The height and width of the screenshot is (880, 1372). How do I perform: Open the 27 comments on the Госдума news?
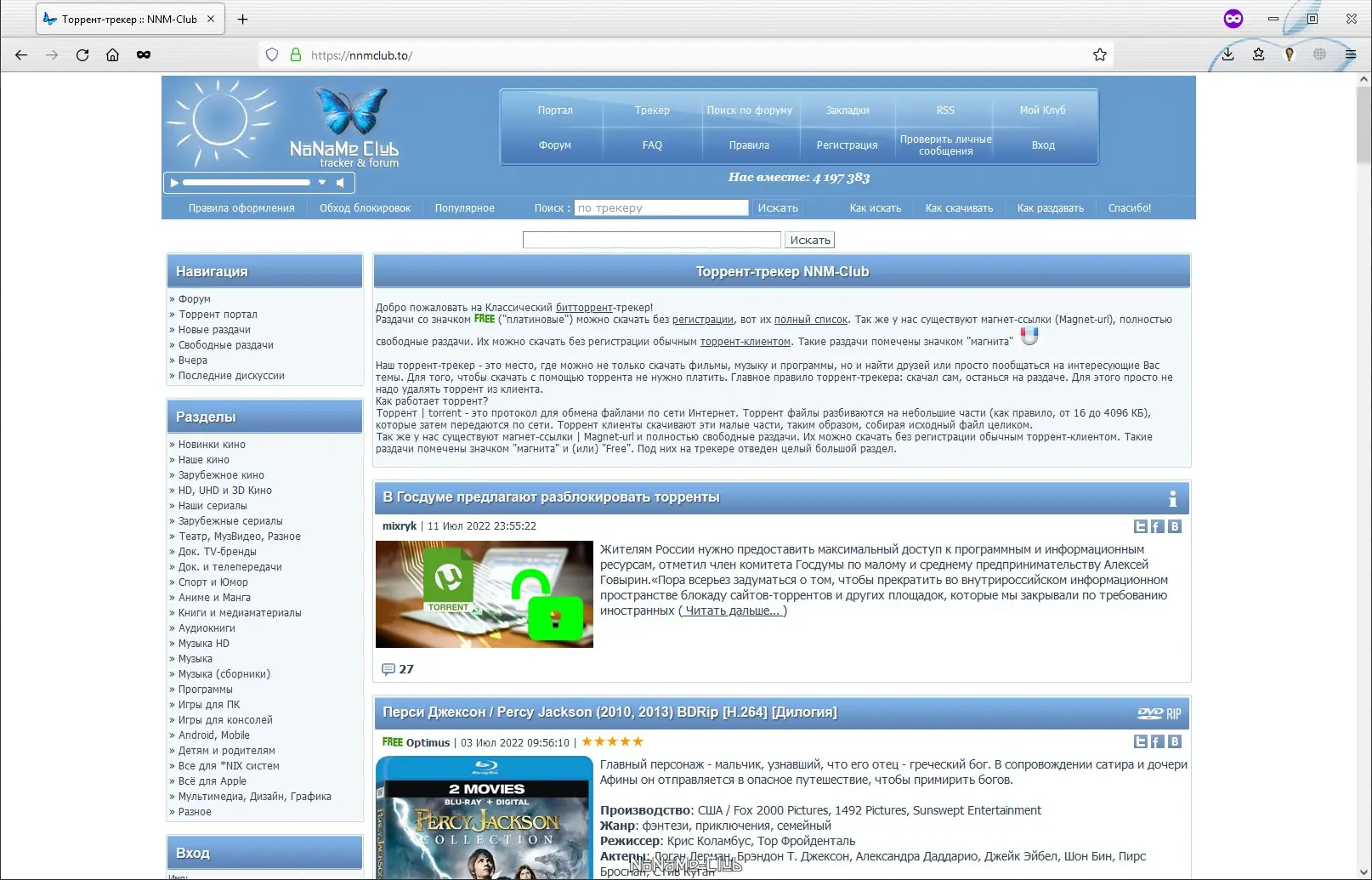(398, 670)
